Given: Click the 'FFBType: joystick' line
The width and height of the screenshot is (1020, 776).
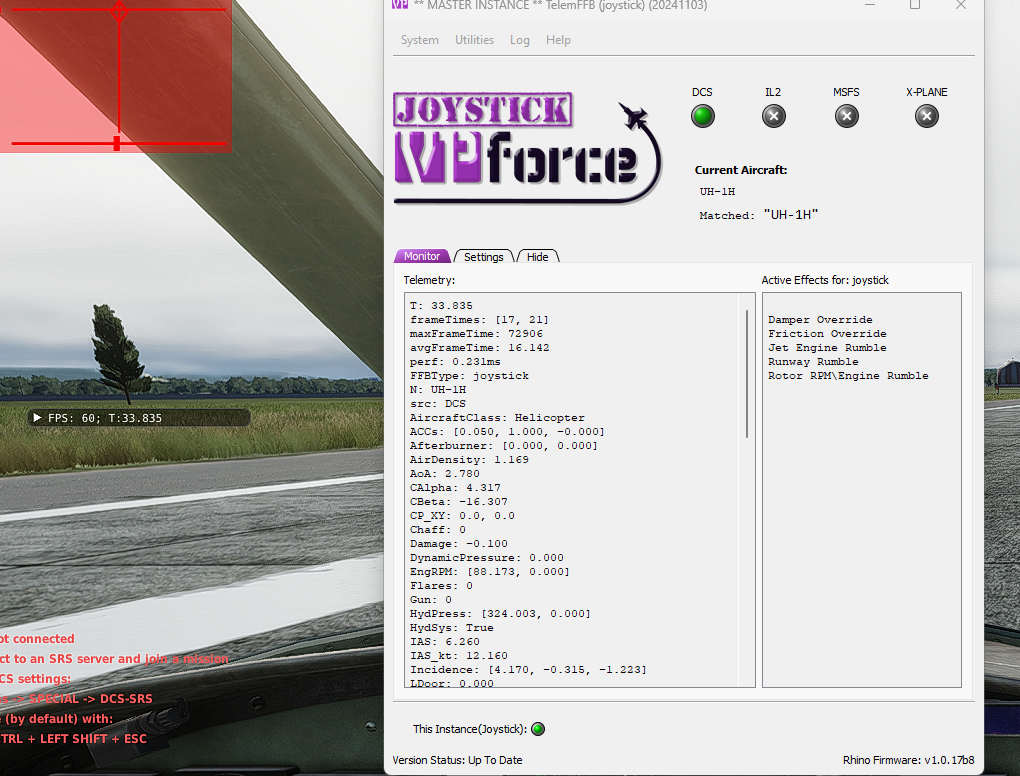Looking at the screenshot, I should coord(469,376).
